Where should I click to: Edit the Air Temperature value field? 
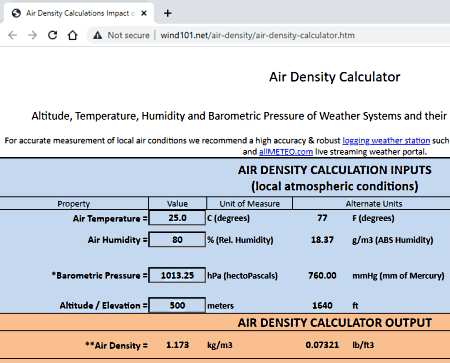tap(177, 218)
